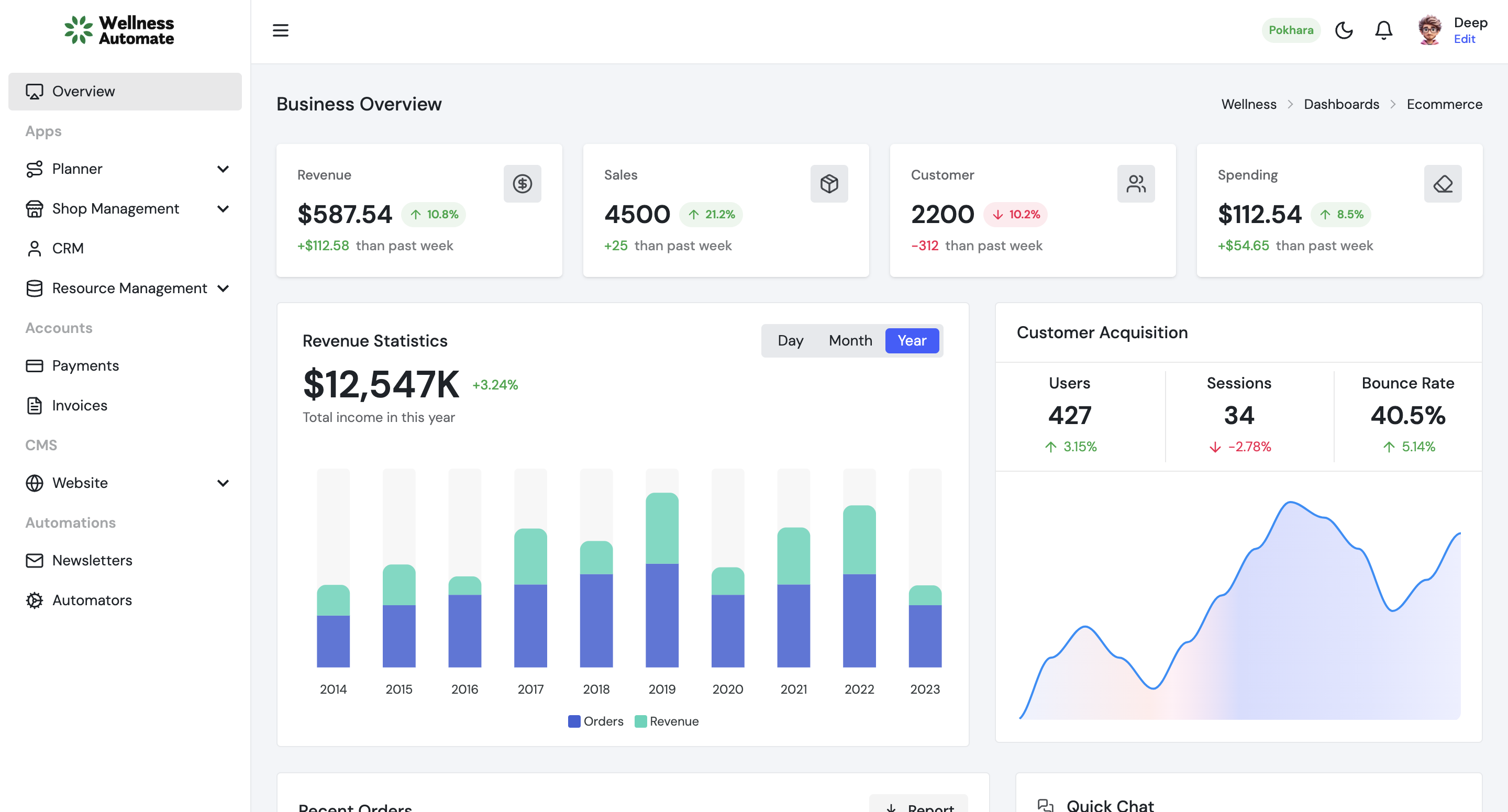Open the Newsletters section

pyautogui.click(x=92, y=560)
